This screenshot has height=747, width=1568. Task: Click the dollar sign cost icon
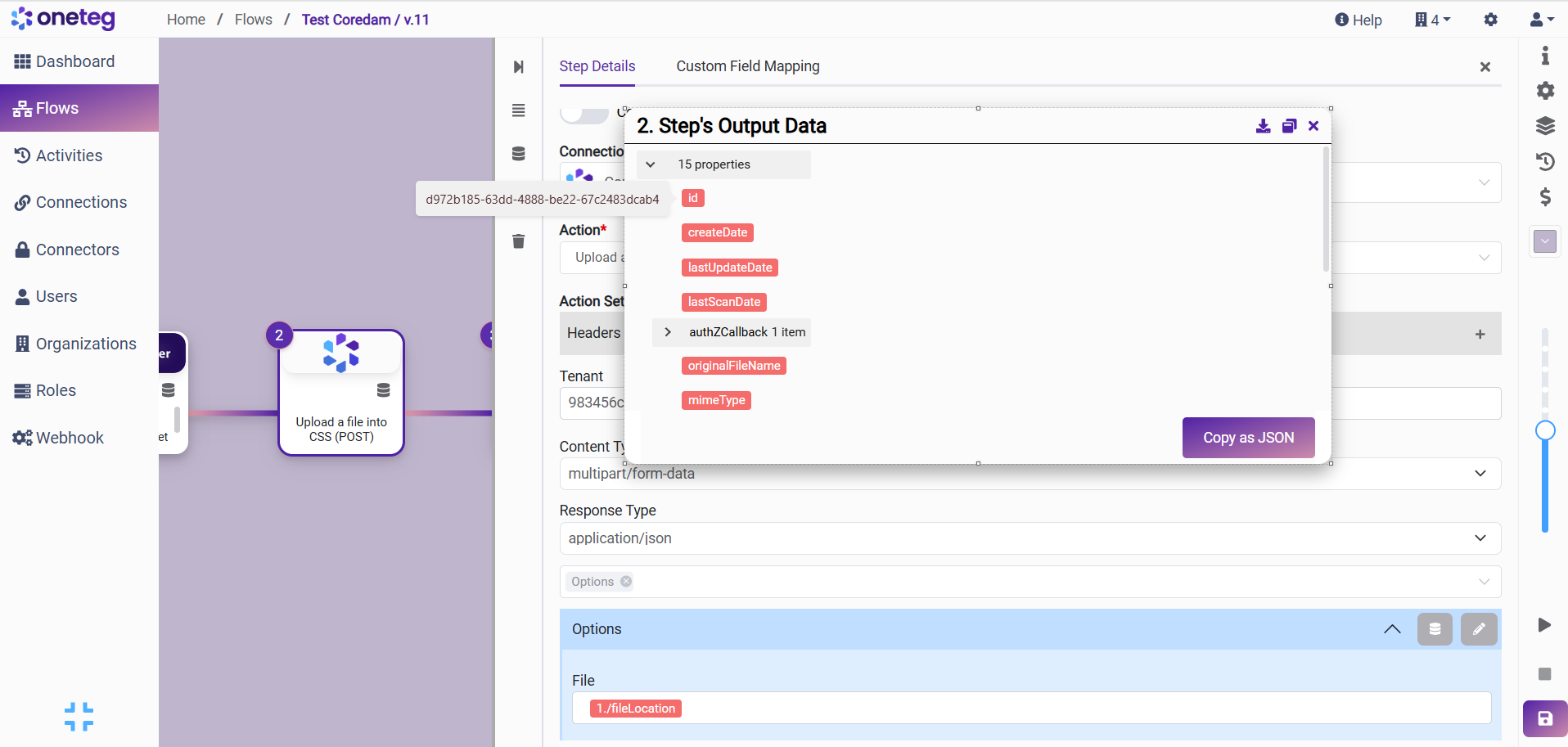(x=1544, y=196)
